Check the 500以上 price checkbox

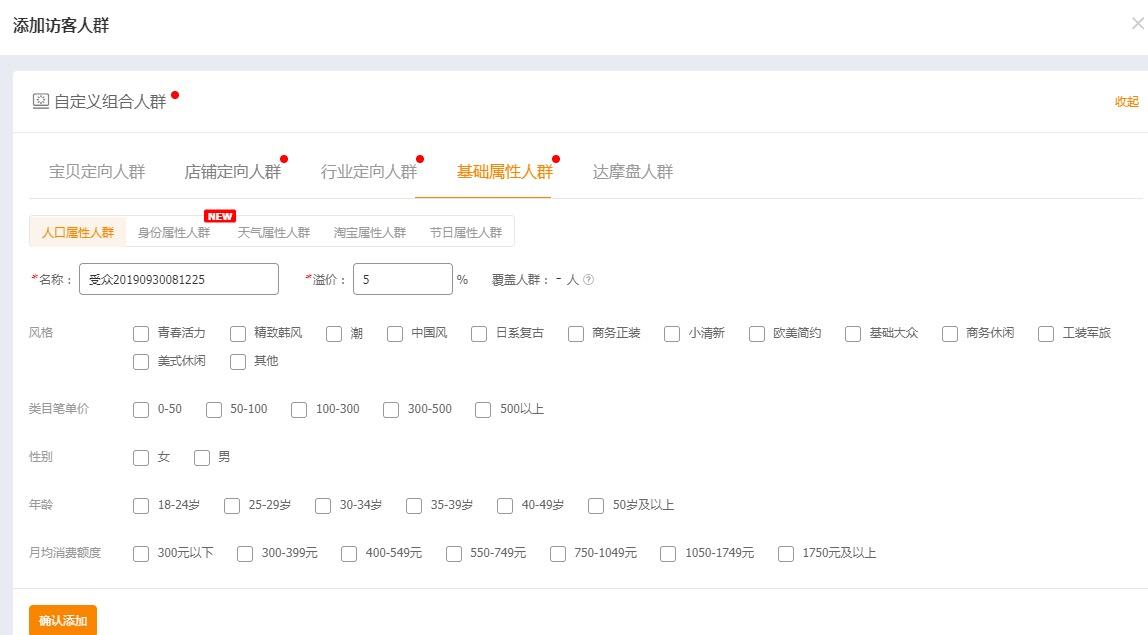pos(483,410)
